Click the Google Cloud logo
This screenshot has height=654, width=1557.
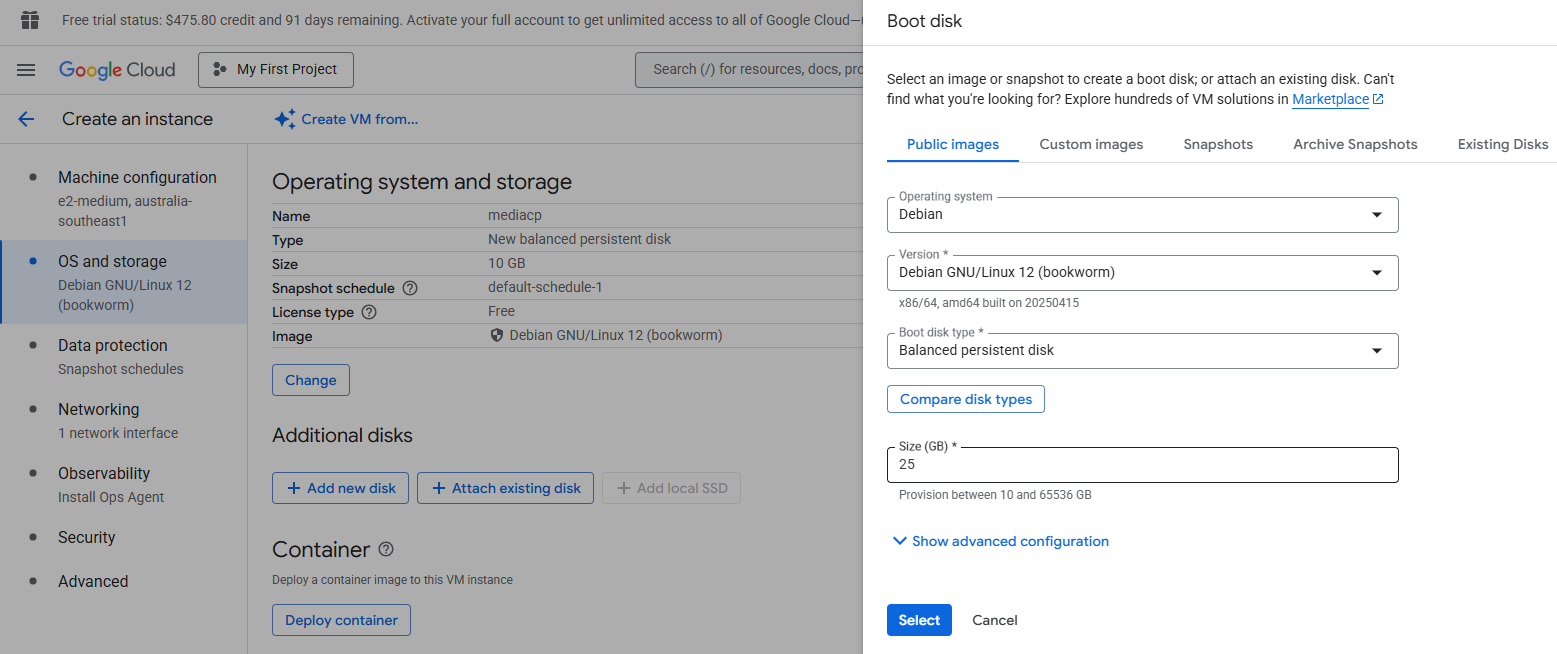click(117, 70)
